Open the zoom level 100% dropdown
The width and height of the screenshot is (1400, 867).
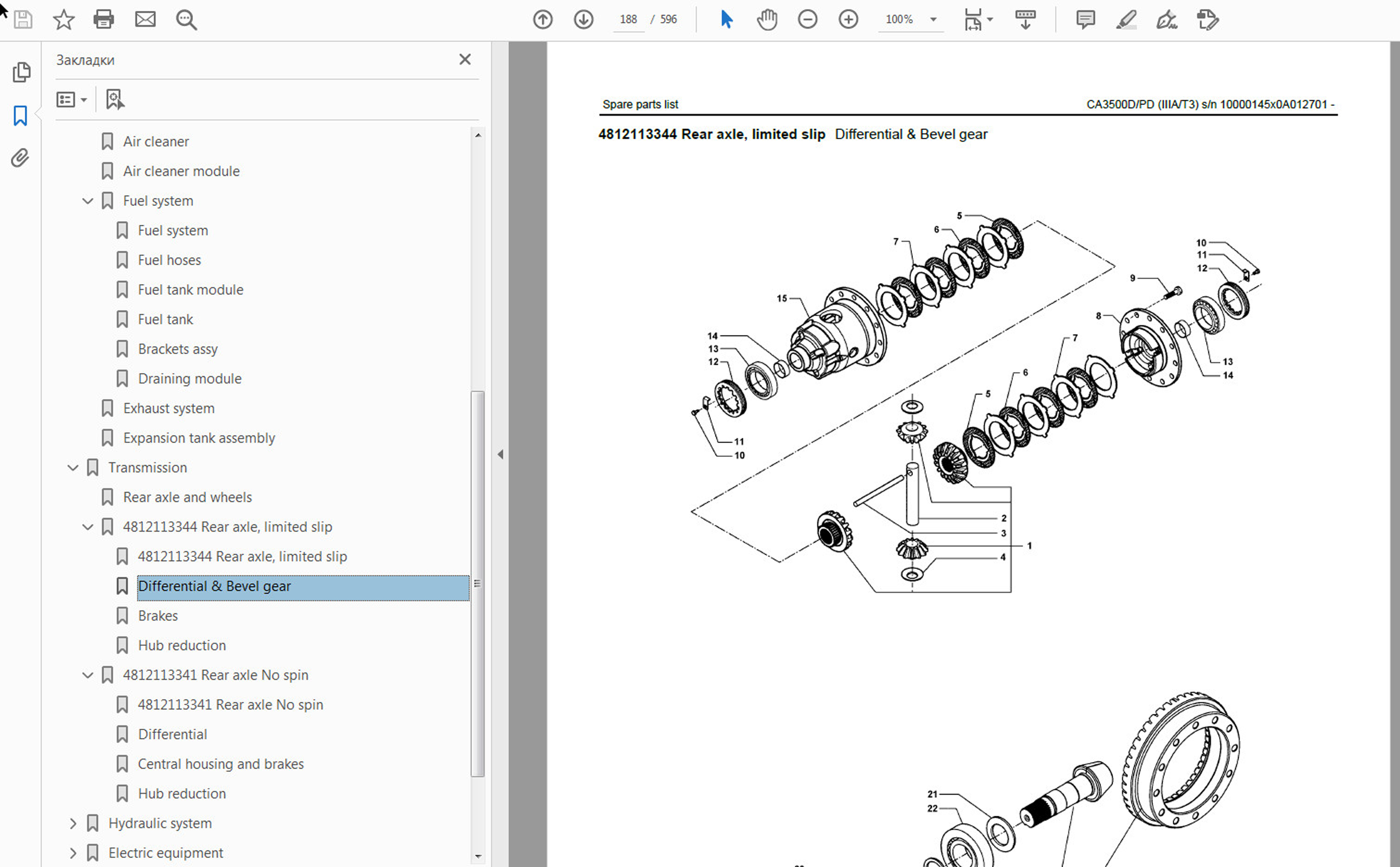[933, 19]
